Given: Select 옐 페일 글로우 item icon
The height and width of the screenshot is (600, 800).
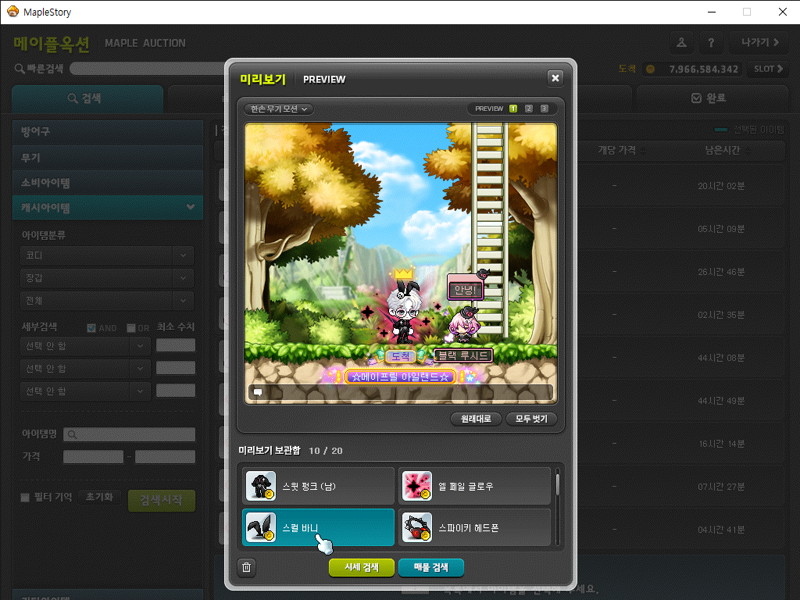Looking at the screenshot, I should coord(417,486).
